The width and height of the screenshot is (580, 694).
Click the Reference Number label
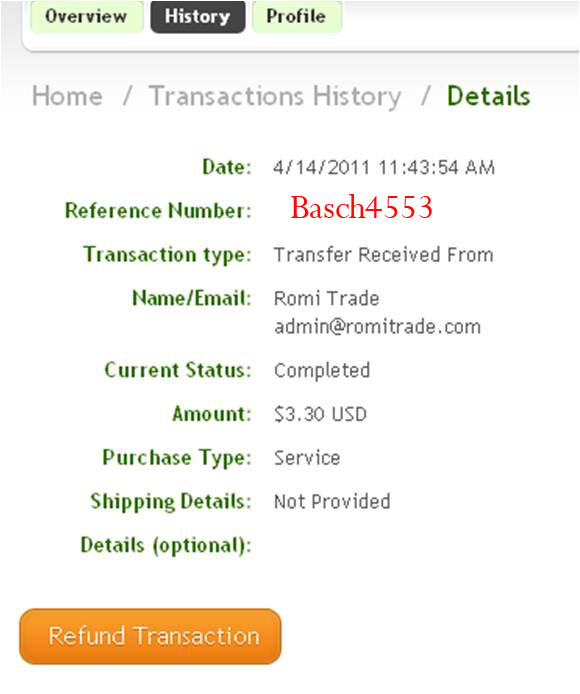click(x=158, y=210)
